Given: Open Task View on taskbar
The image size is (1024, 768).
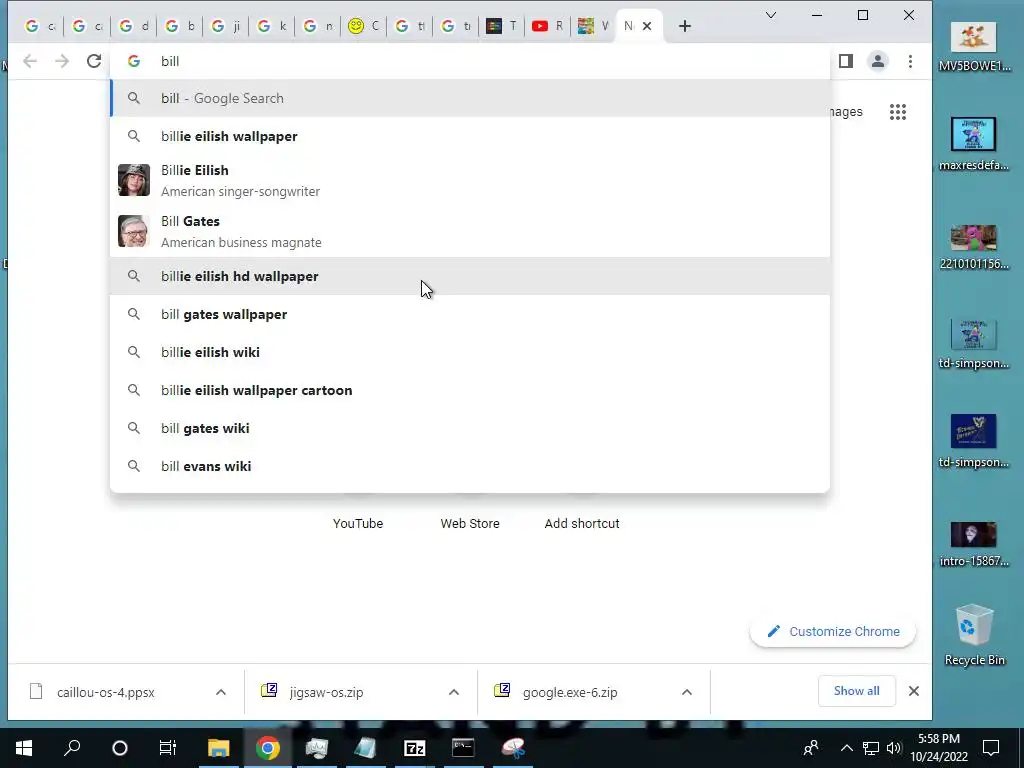Looking at the screenshot, I should coord(168,747).
